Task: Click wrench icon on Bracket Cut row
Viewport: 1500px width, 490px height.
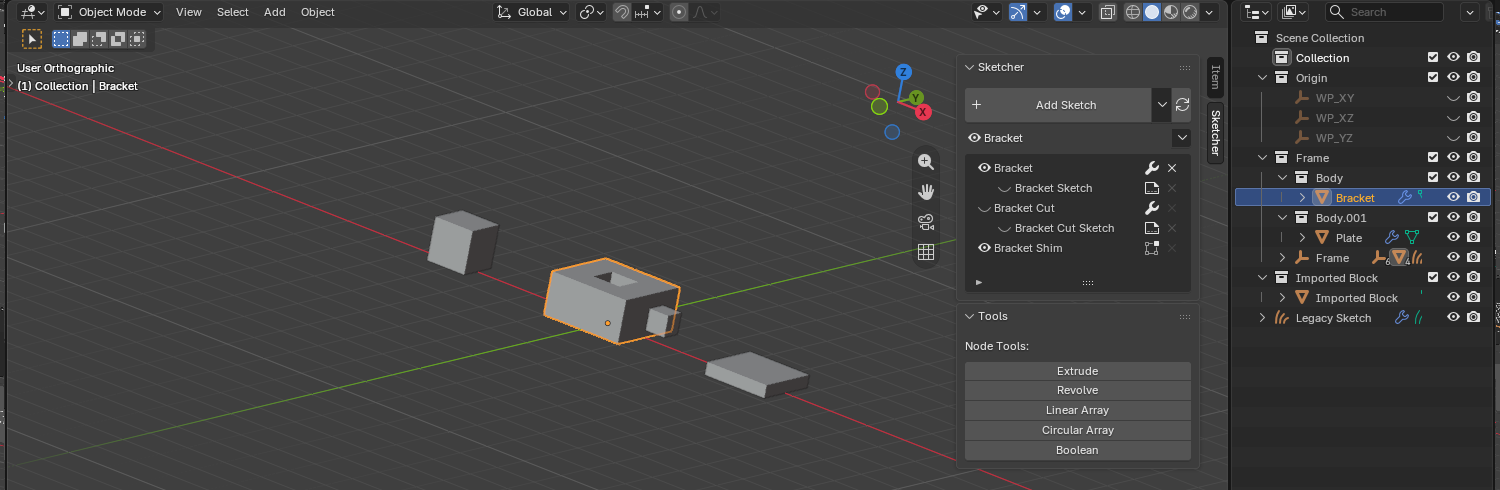Action: pos(1151,208)
